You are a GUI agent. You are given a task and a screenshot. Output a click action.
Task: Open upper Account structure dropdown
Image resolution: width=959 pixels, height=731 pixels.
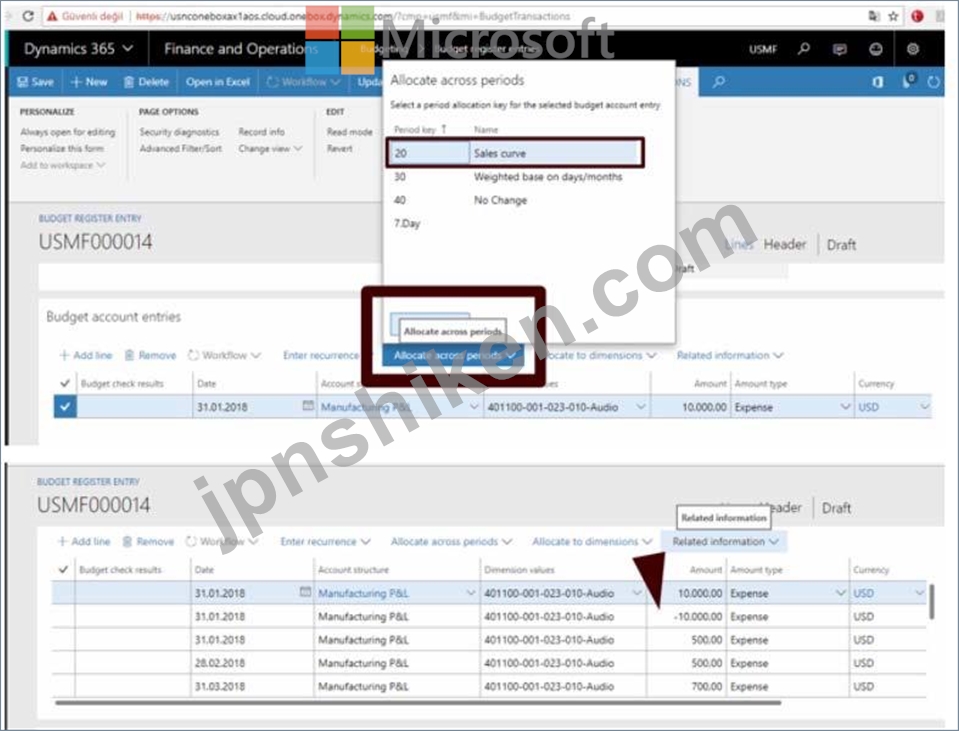pyautogui.click(x=475, y=407)
